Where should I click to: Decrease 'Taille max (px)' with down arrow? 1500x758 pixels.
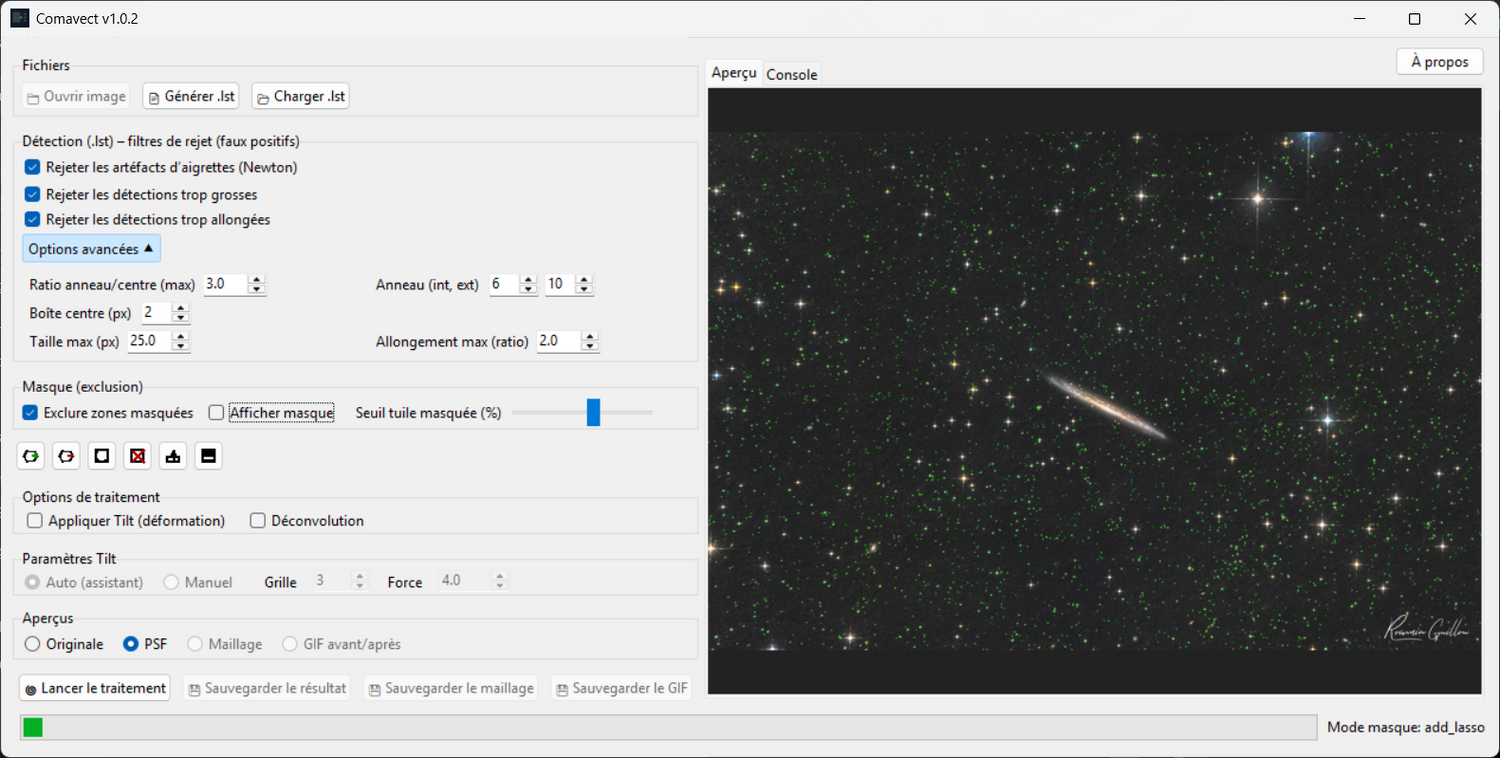[x=180, y=346]
